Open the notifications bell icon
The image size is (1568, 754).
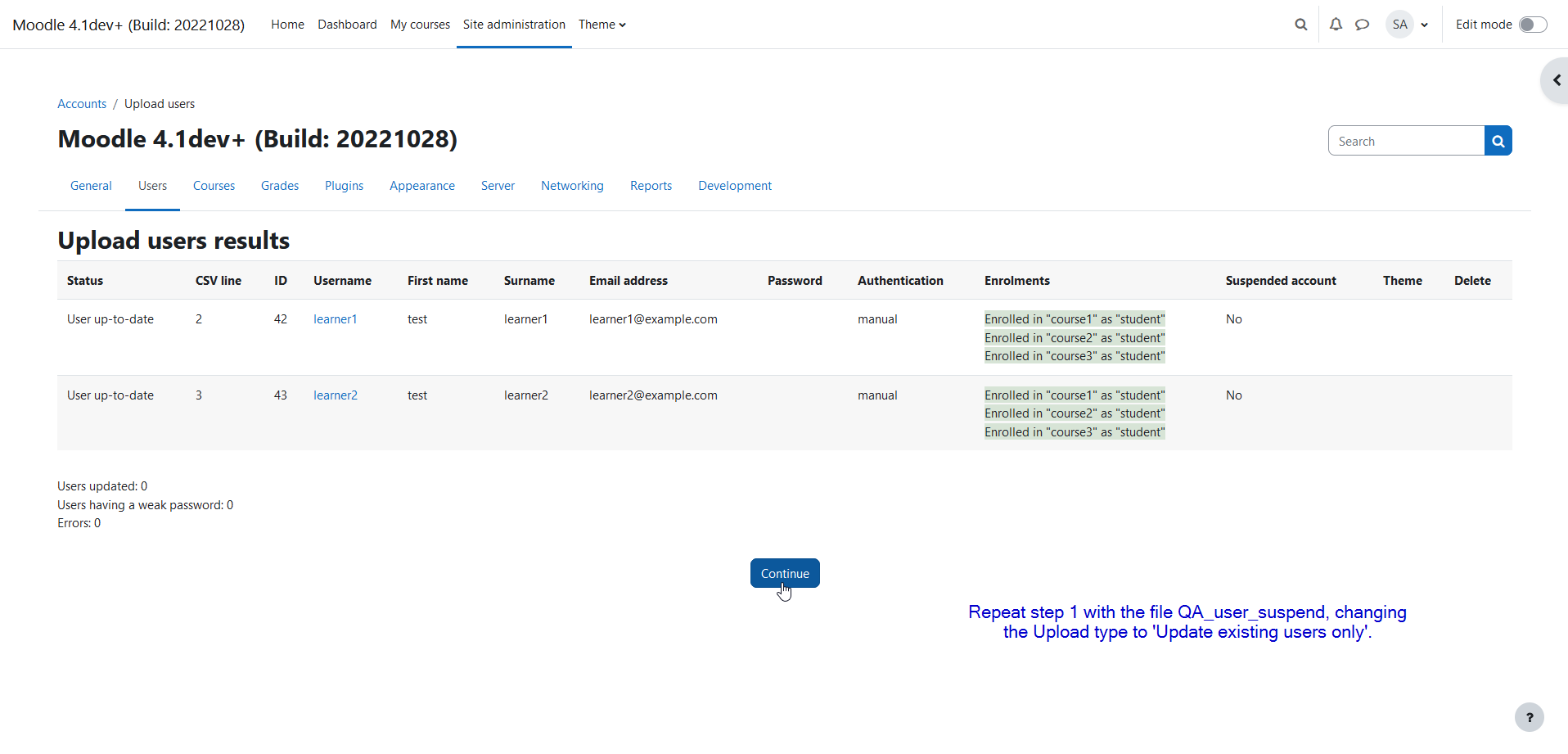click(1336, 25)
